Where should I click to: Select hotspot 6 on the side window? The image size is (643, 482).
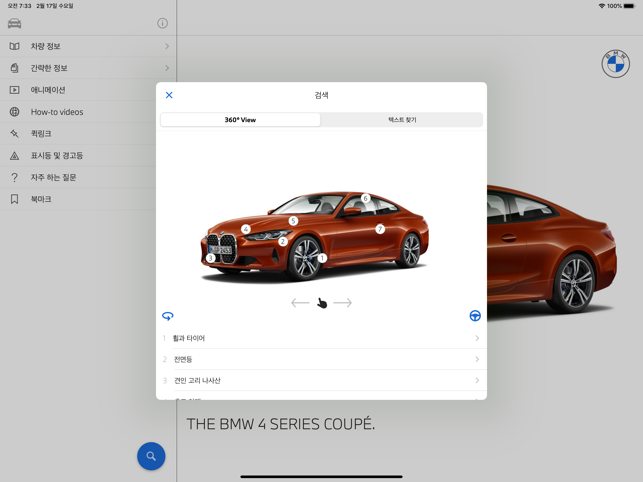[365, 198]
